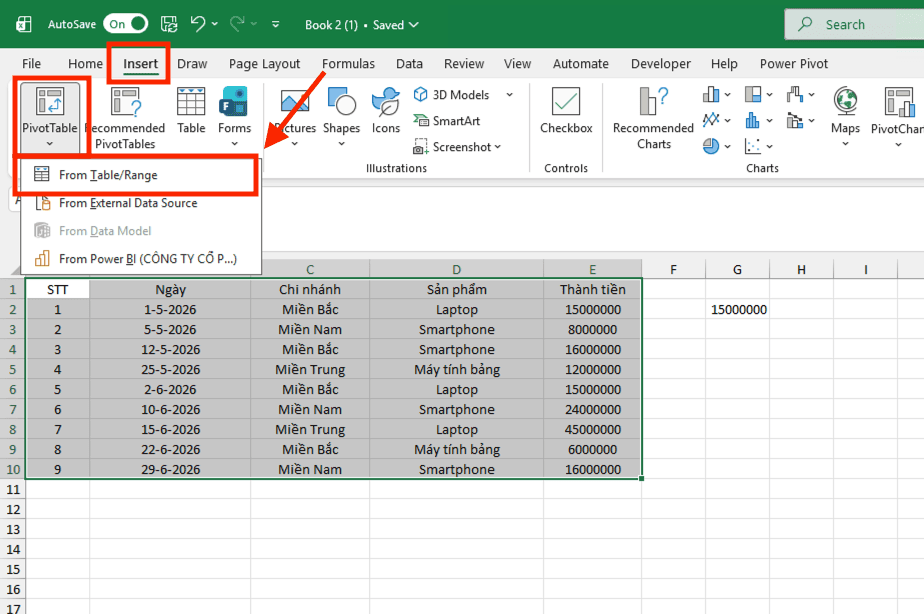Select the 'Chi nhánh' header cell
The image size is (924, 614).
pyautogui.click(x=310, y=289)
